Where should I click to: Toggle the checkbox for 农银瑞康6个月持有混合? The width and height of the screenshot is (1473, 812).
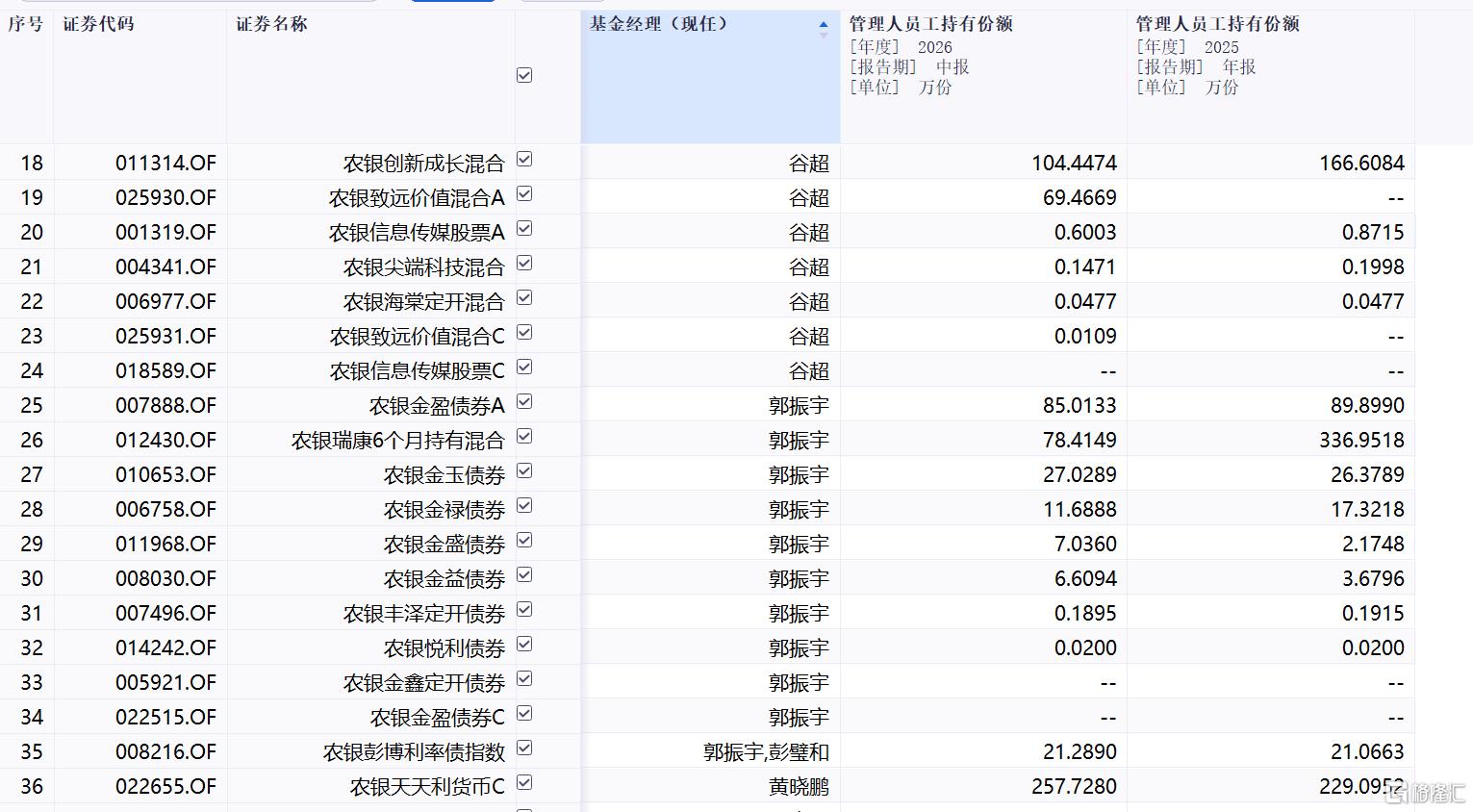524,437
